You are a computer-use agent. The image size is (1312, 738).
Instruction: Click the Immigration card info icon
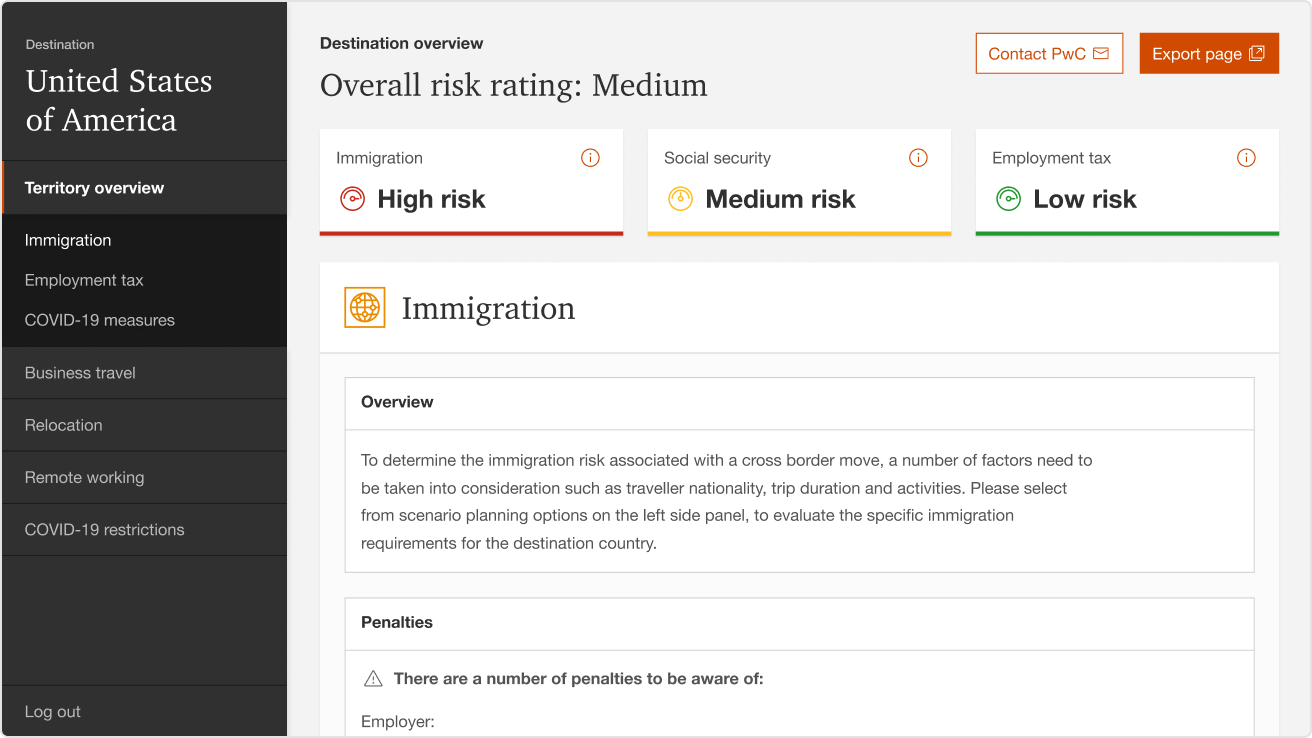(x=590, y=158)
